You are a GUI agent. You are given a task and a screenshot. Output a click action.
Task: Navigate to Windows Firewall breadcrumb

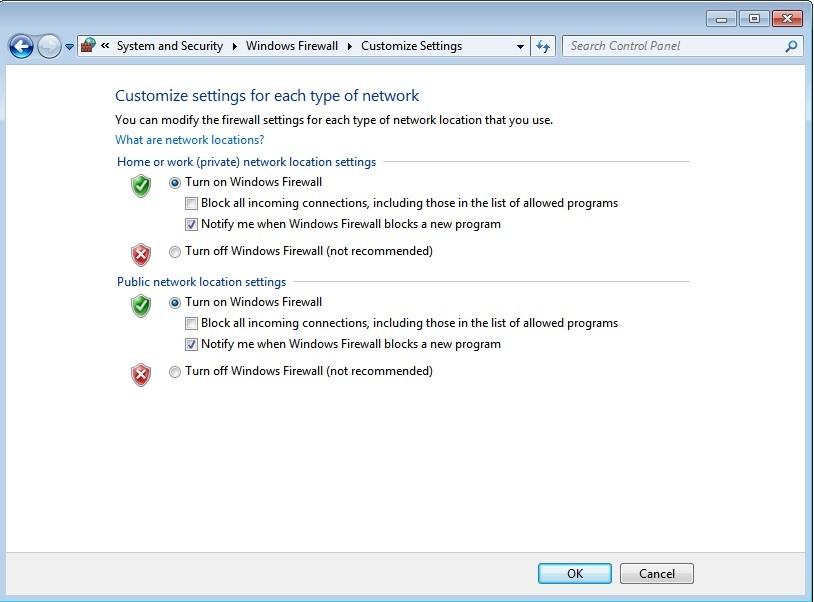click(x=292, y=46)
